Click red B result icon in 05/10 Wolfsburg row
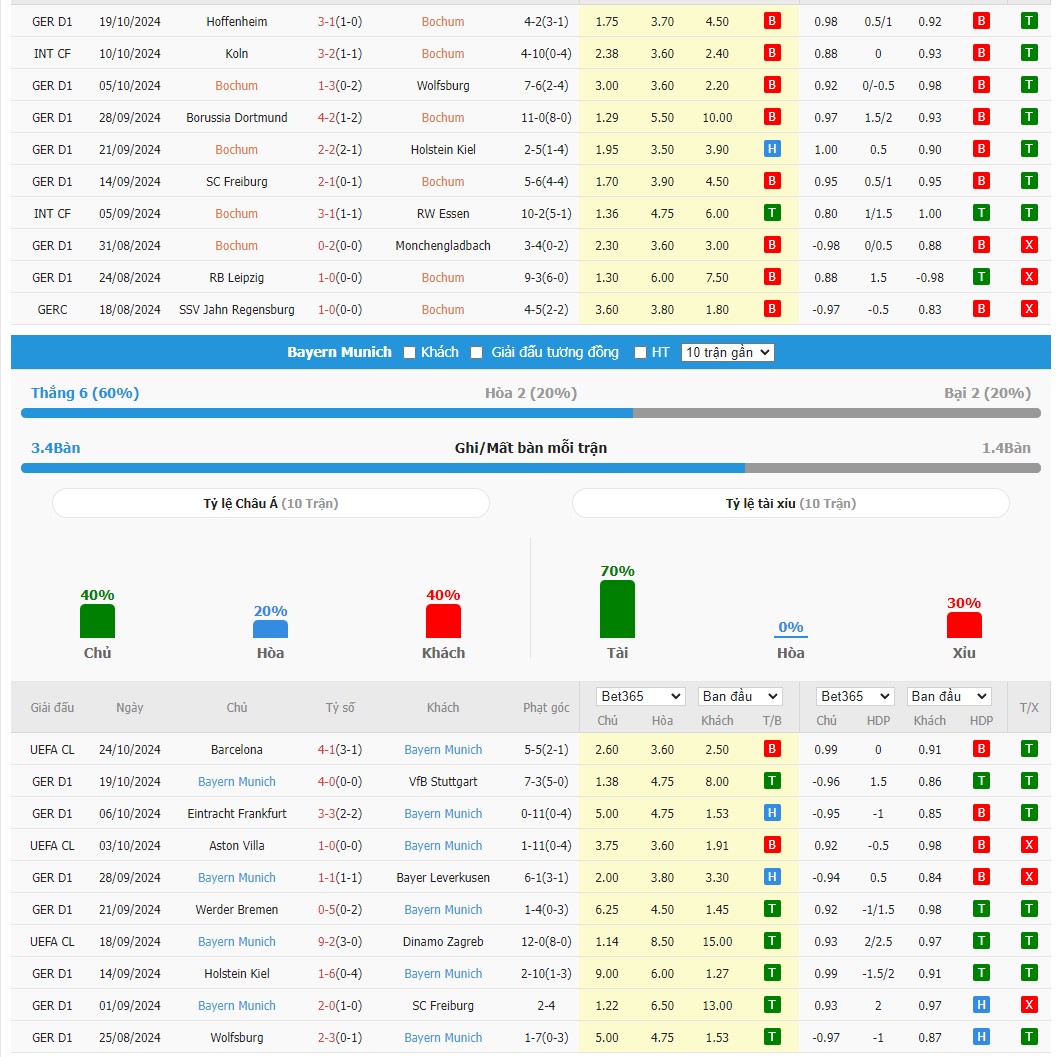Image resolution: width=1061 pixels, height=1057 pixels. click(x=772, y=85)
